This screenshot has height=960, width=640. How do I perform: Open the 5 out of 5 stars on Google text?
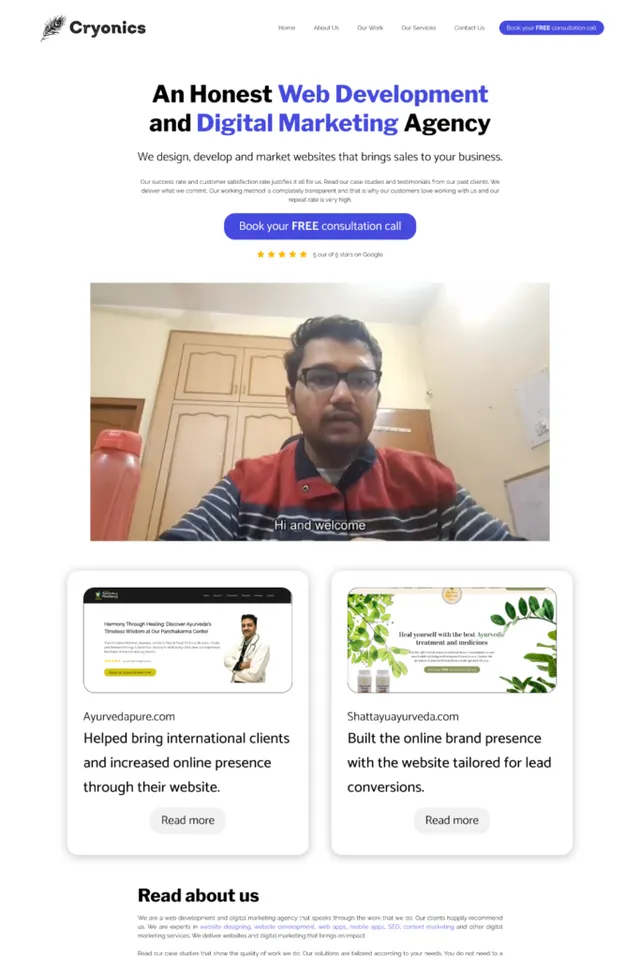pyautogui.click(x=348, y=254)
